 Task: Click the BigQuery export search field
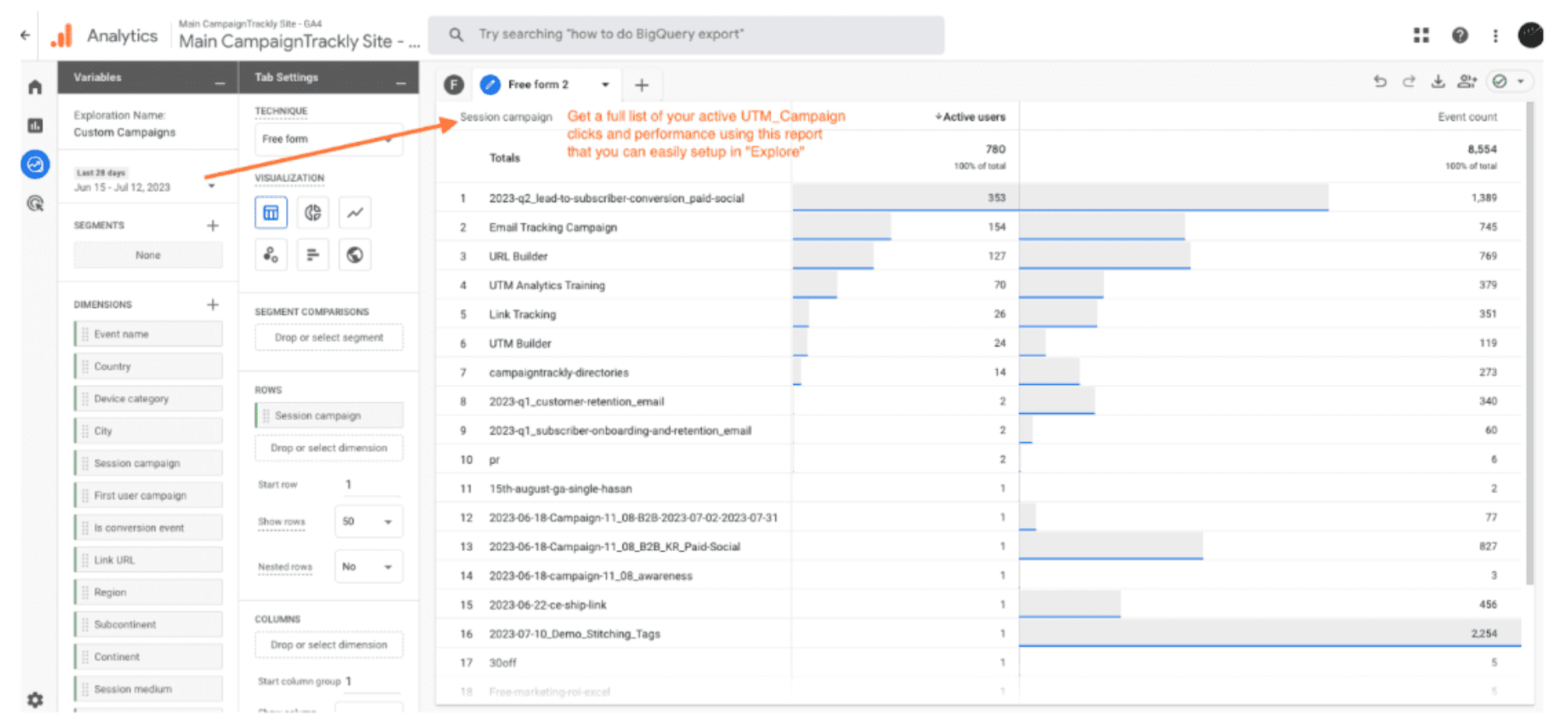[x=686, y=34]
